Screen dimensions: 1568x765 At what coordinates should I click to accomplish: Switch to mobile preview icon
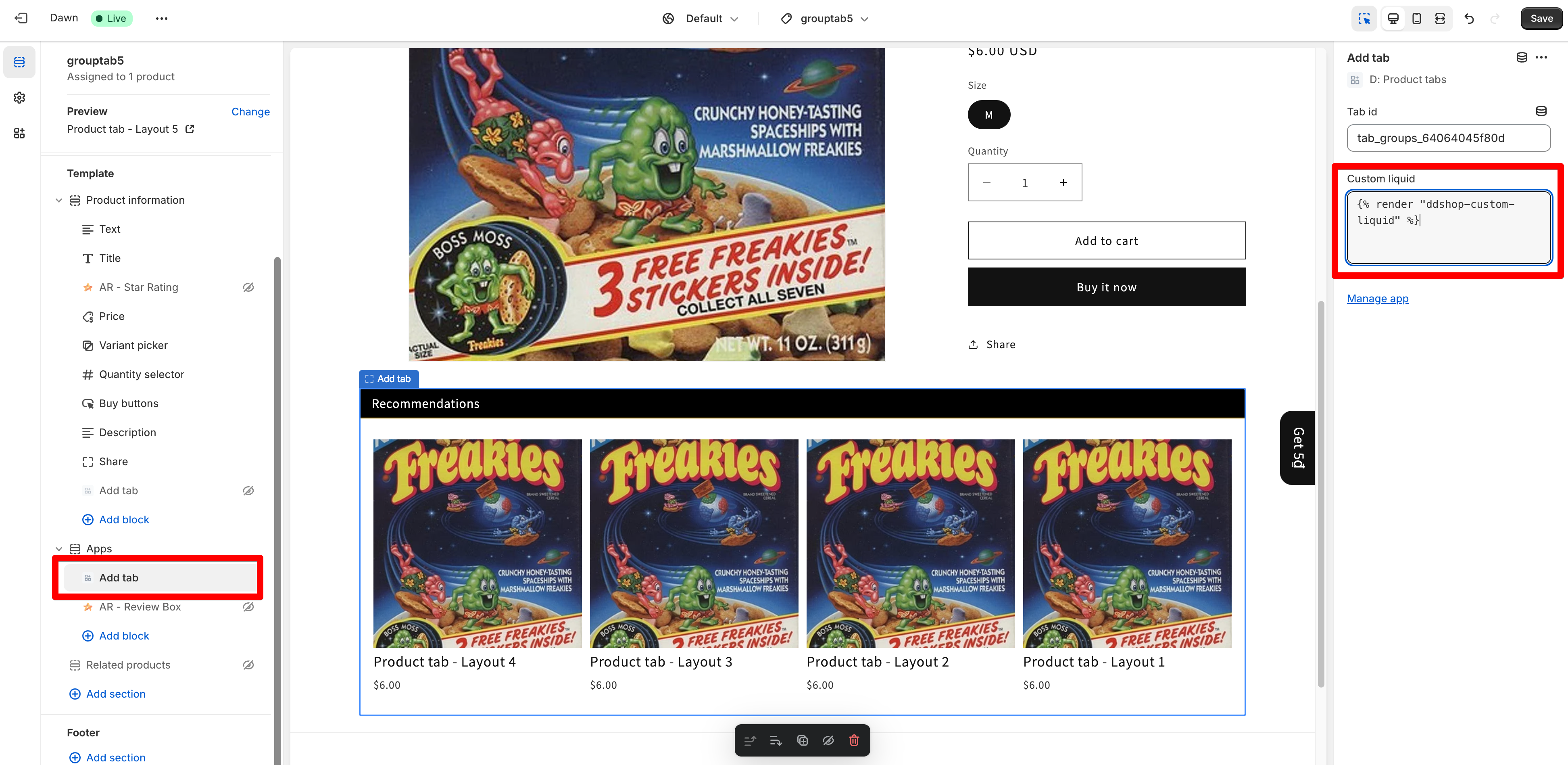point(1416,18)
